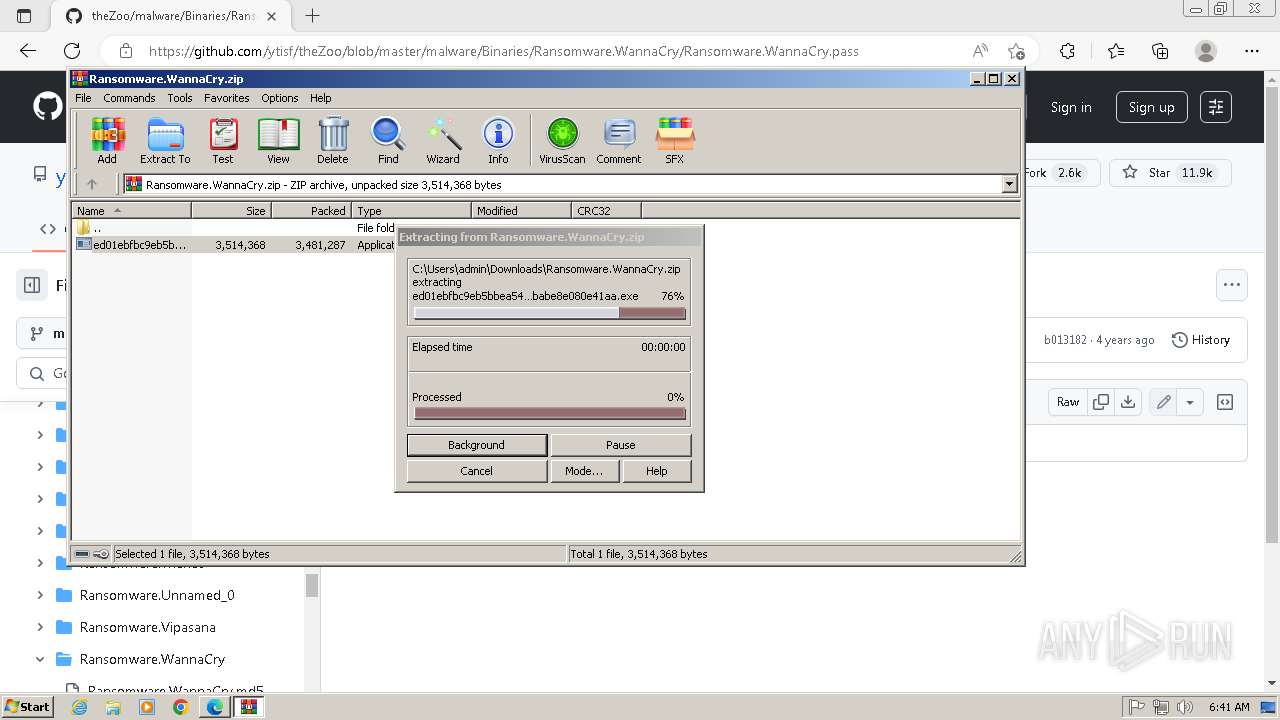
Task: Open the Edge extensions puzzle icon
Action: pyautogui.click(x=1067, y=51)
